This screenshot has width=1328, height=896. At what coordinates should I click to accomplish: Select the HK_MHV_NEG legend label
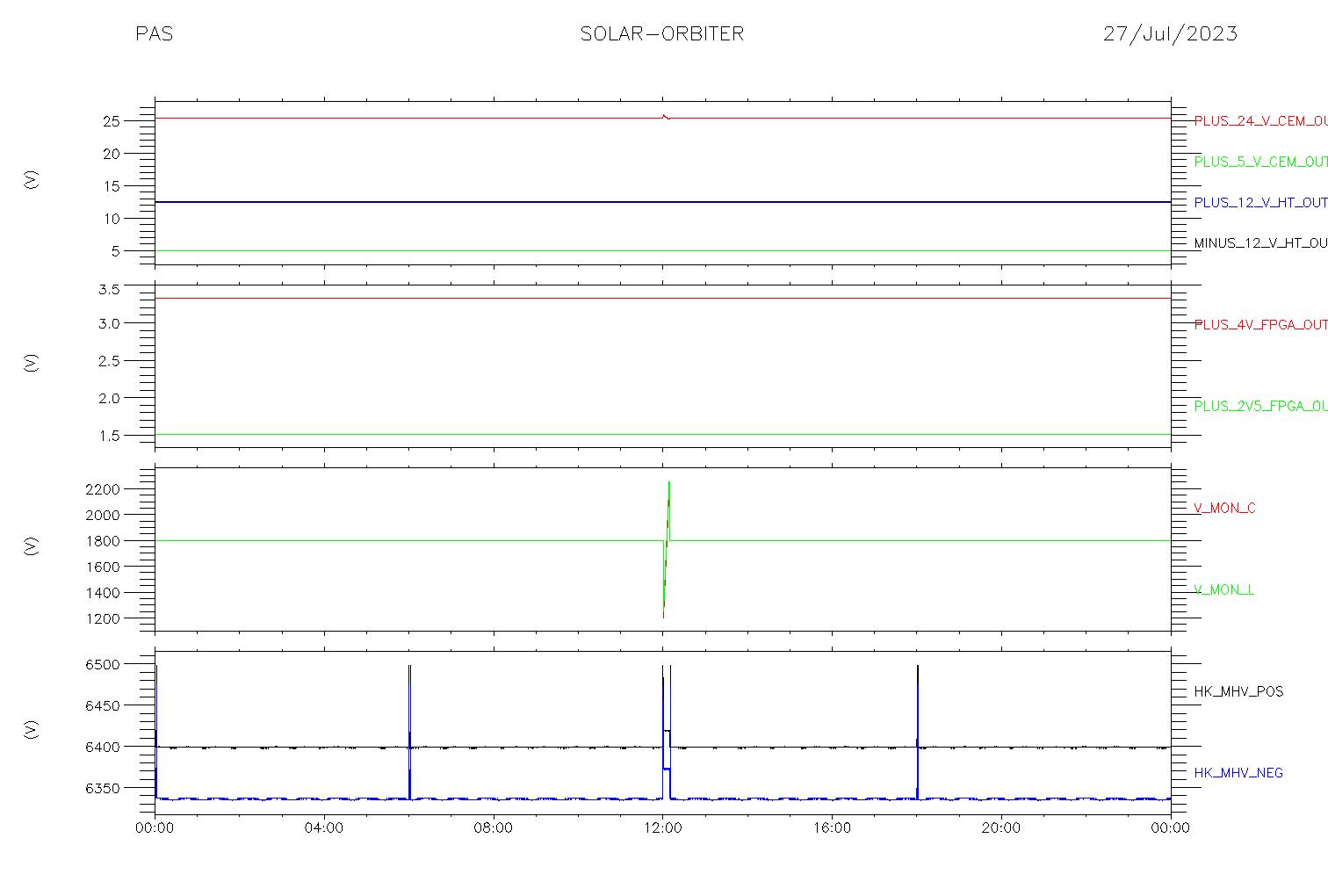1238,773
